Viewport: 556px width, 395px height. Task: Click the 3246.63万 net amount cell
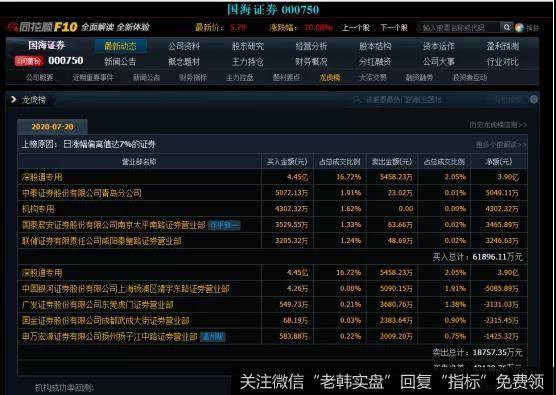[x=502, y=241]
